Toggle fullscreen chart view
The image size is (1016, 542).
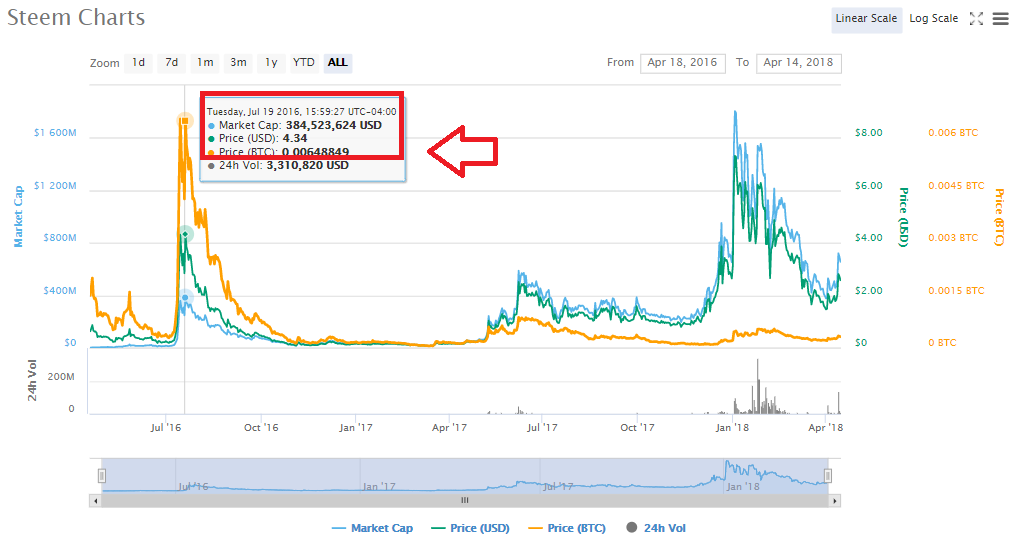point(976,19)
